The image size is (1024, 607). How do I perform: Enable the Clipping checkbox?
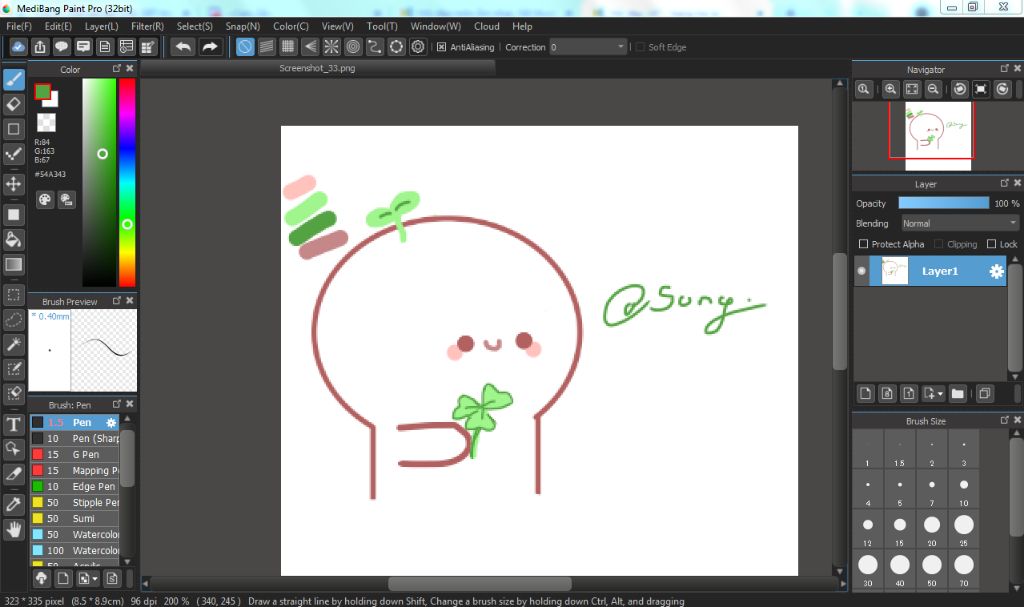(938, 244)
